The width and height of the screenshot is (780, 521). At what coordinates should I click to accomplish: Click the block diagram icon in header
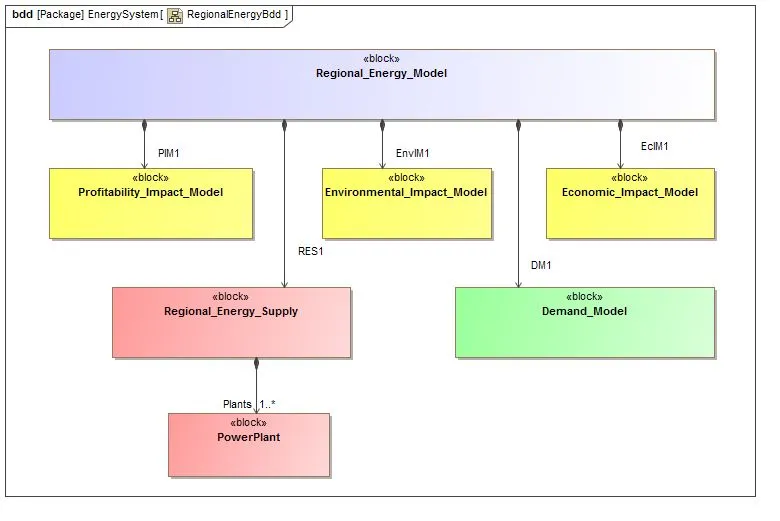click(x=175, y=15)
